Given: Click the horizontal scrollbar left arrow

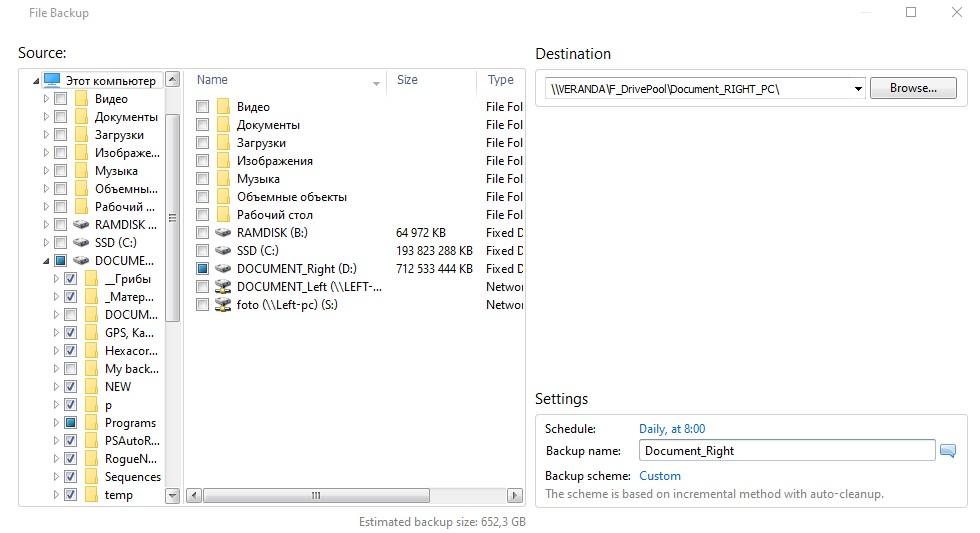Looking at the screenshot, I should tap(194, 496).
